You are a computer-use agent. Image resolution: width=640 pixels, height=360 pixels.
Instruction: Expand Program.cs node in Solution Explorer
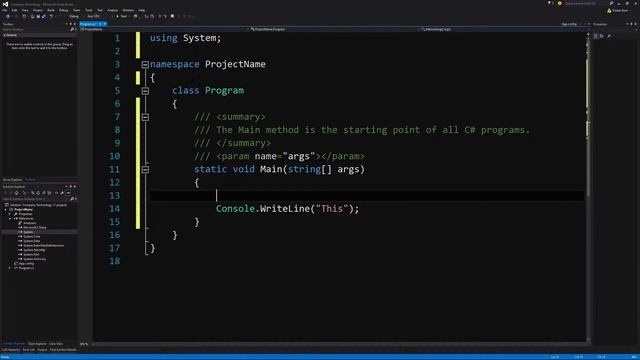[x=10, y=268]
